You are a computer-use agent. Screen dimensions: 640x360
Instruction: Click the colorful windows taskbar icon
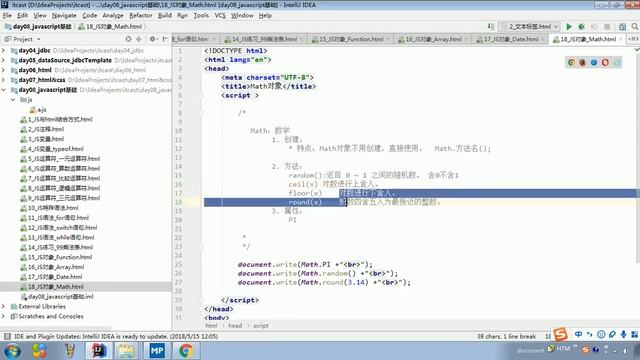click(x=40, y=351)
